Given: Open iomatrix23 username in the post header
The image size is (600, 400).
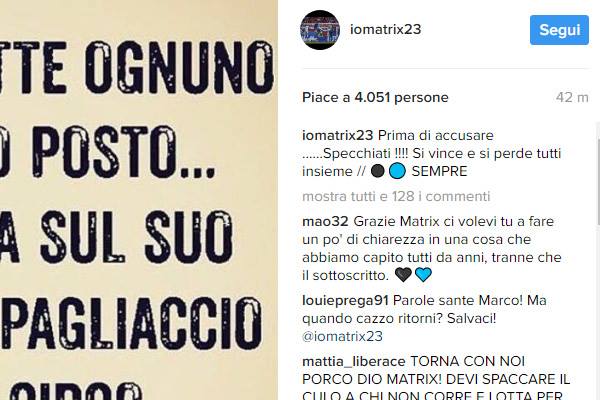Looking at the screenshot, I should 385,29.
